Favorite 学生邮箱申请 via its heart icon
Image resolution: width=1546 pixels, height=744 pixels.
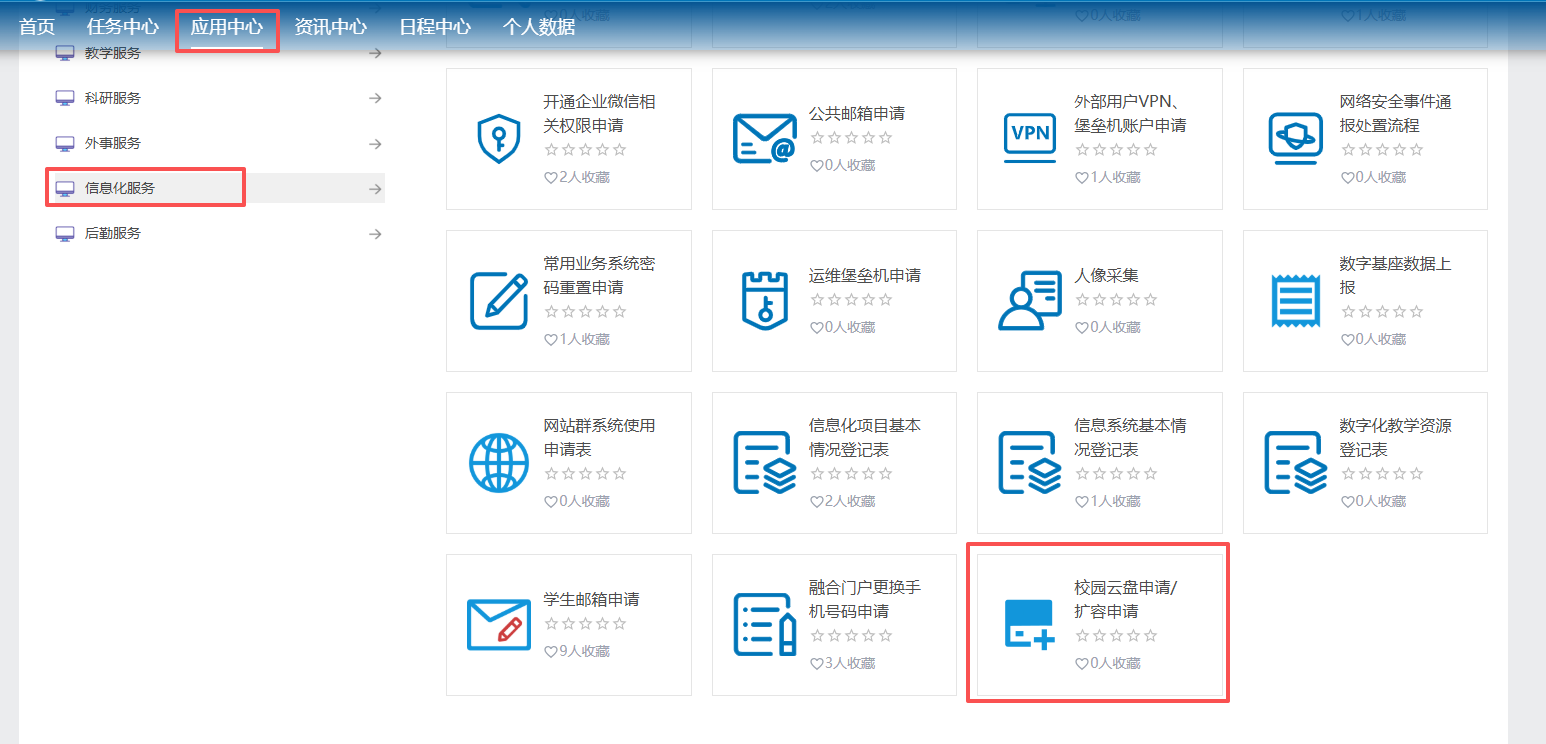tap(550, 652)
